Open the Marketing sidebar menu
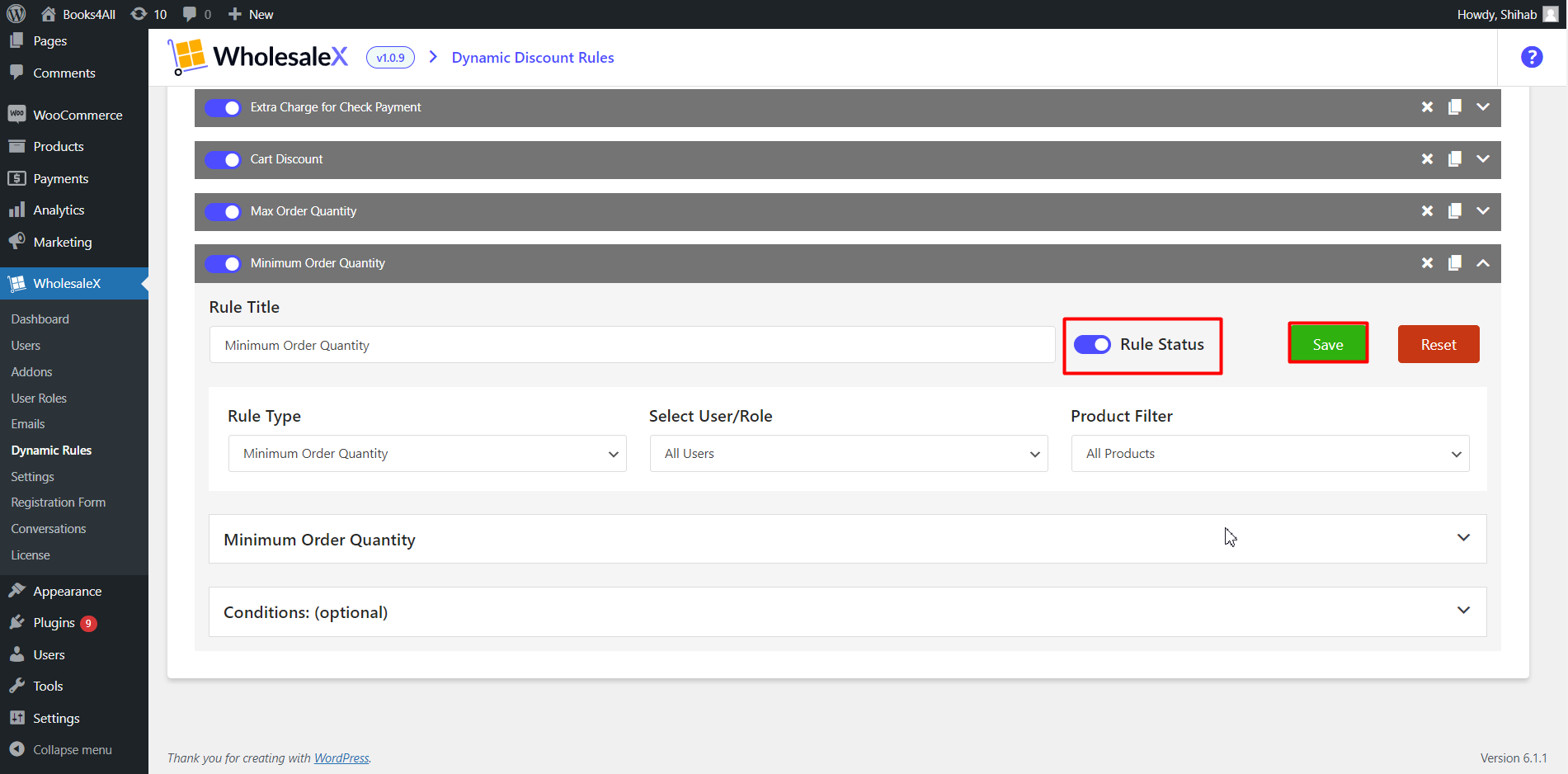1568x774 pixels. (x=74, y=242)
